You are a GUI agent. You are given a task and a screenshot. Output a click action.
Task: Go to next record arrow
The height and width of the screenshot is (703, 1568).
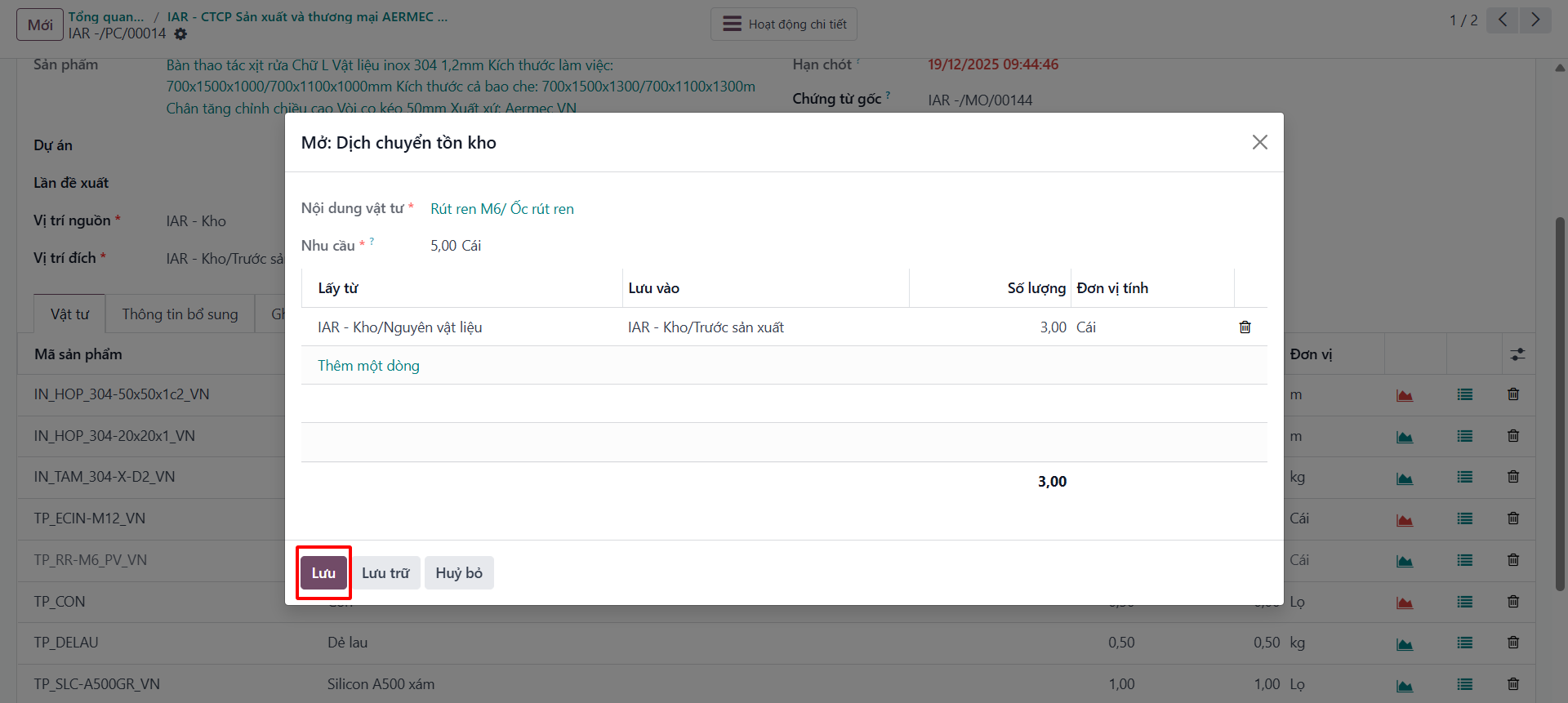point(1535,20)
